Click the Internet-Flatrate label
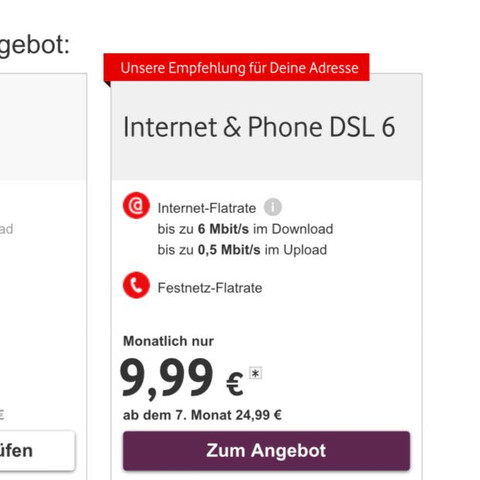Viewport: 480px width, 480px height. point(207,208)
